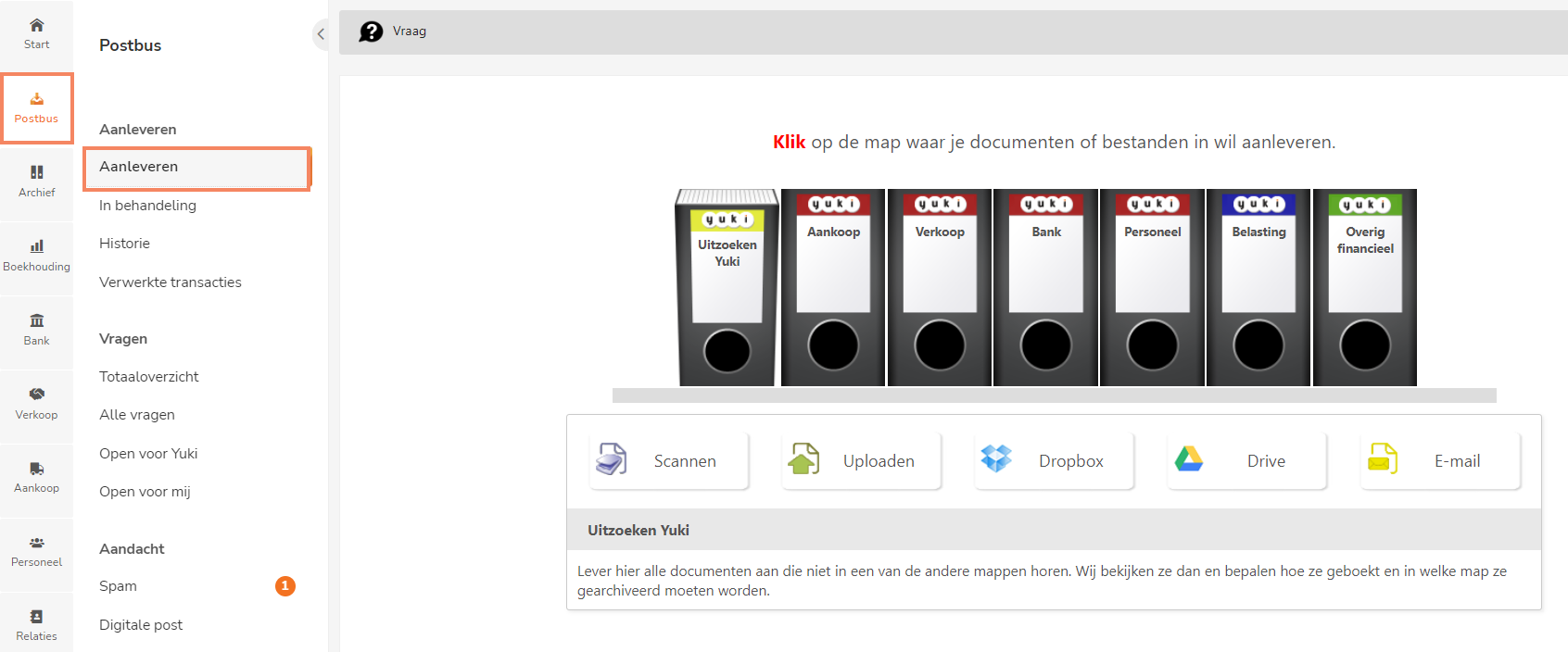This screenshot has height=652, width=1568.
Task: Select the Postbus inbox icon
Action: [36, 98]
